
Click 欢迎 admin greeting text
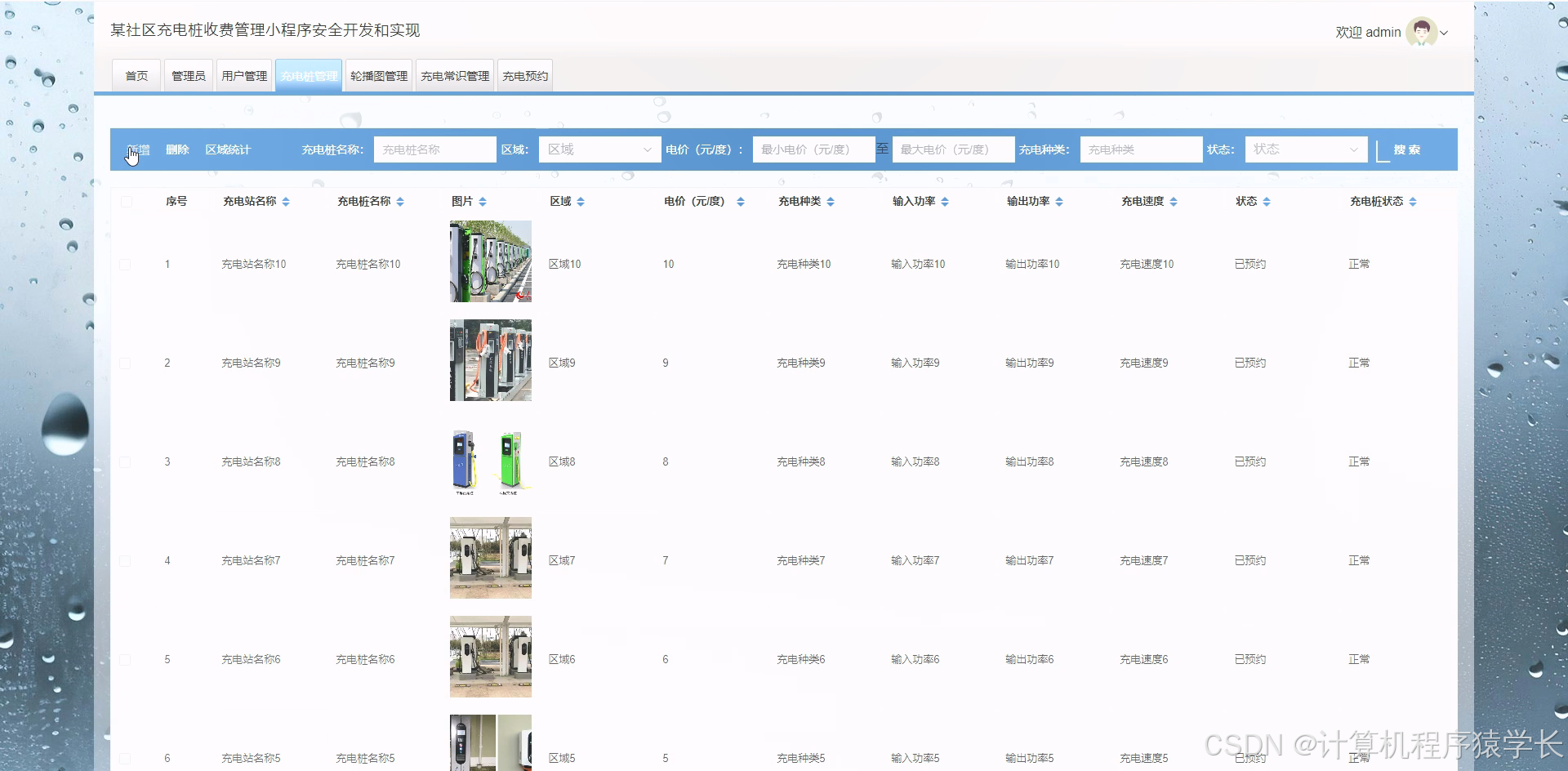(1368, 33)
